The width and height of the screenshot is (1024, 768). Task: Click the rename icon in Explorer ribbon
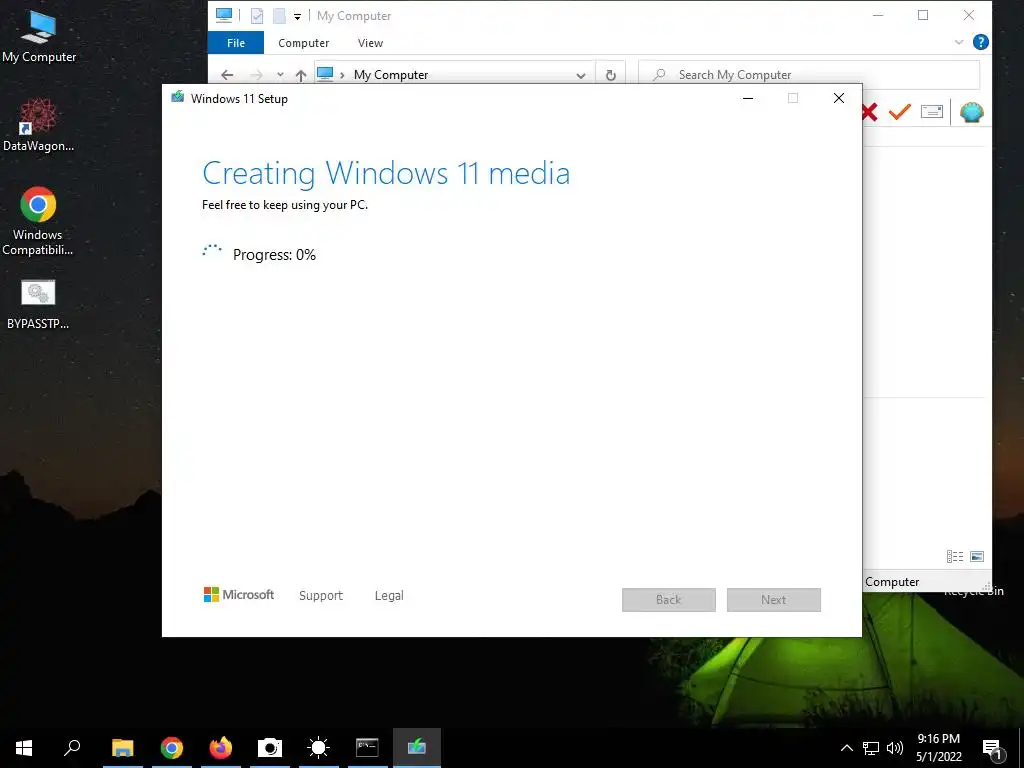932,112
